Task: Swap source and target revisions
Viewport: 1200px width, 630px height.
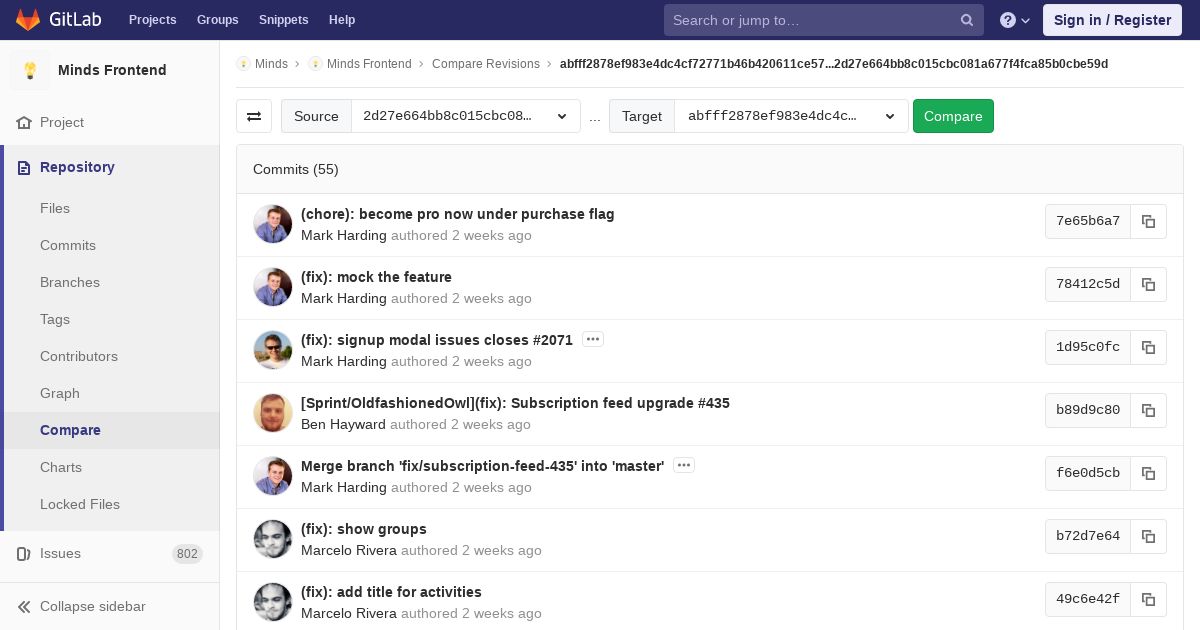Action: point(254,116)
